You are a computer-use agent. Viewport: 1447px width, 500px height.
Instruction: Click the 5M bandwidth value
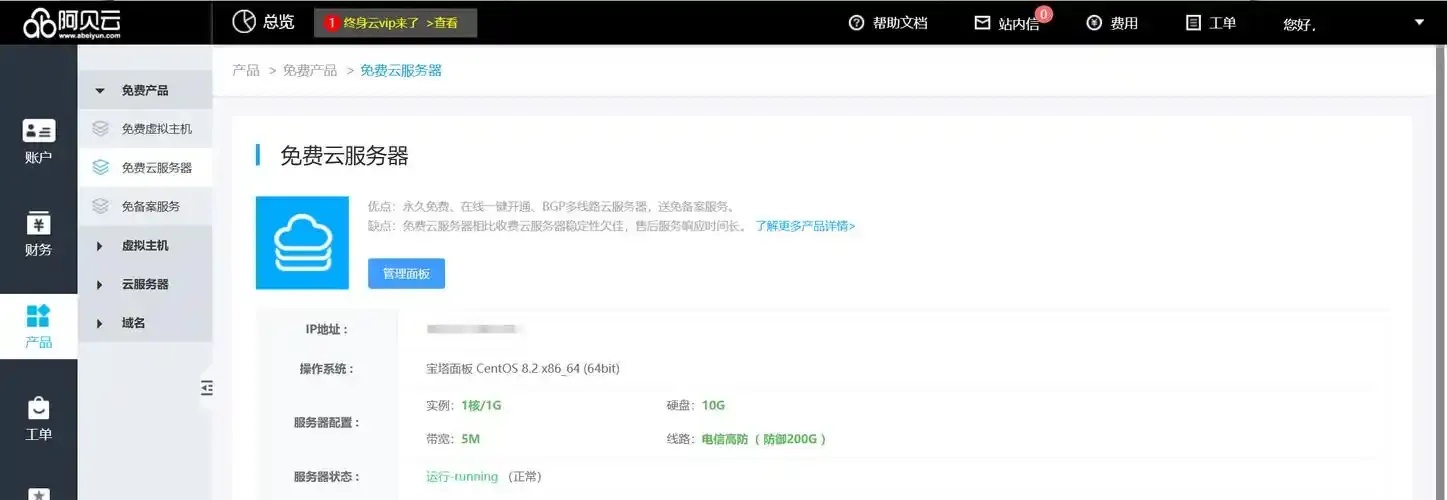[471, 439]
